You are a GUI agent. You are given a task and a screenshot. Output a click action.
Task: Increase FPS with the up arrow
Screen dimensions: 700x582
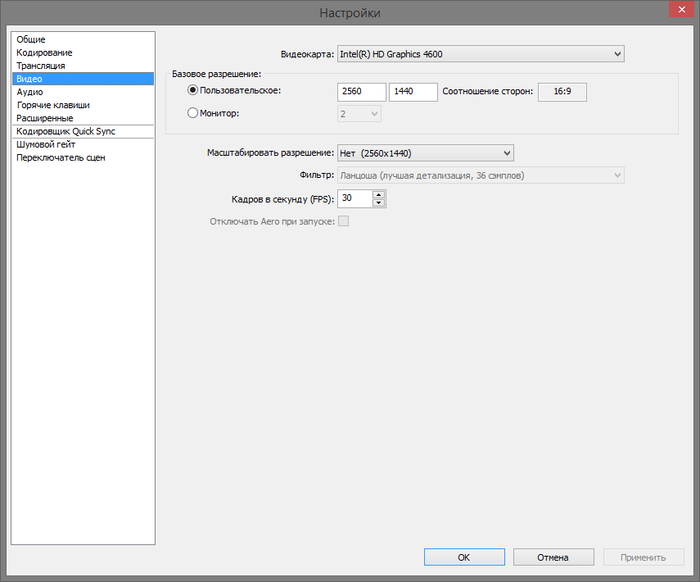click(x=378, y=194)
